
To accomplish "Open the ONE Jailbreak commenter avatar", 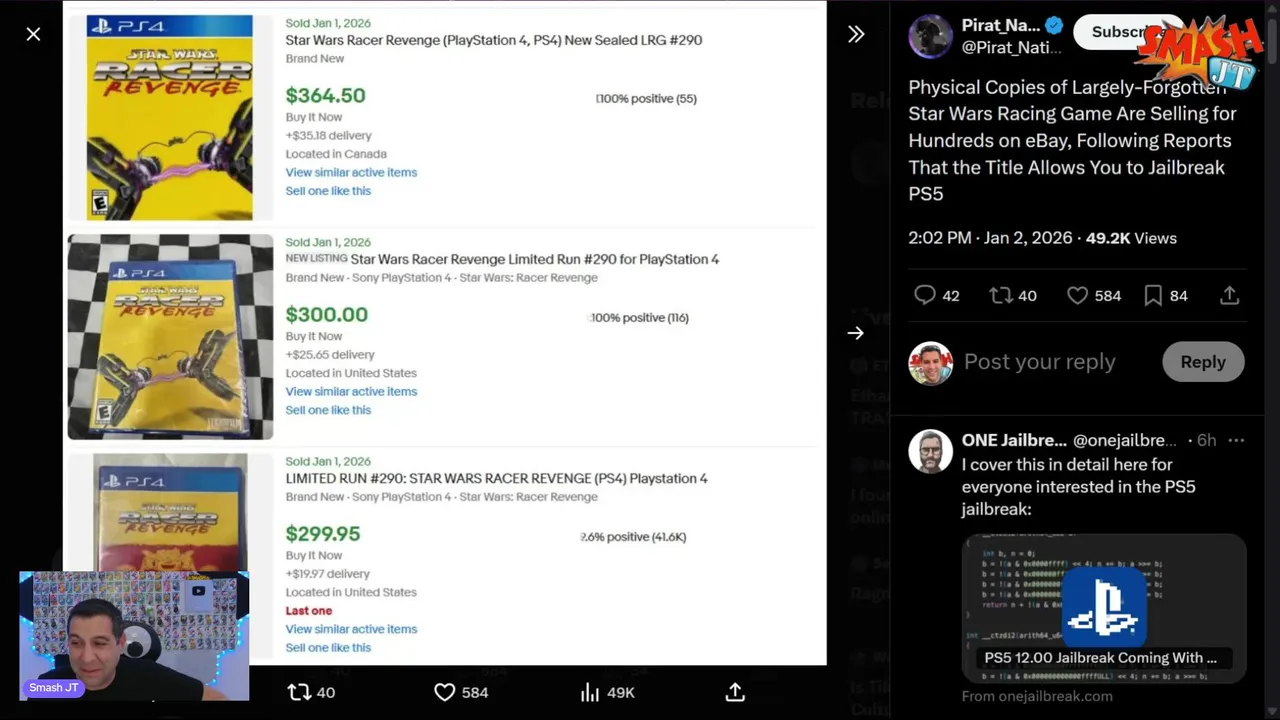I will pos(930,452).
